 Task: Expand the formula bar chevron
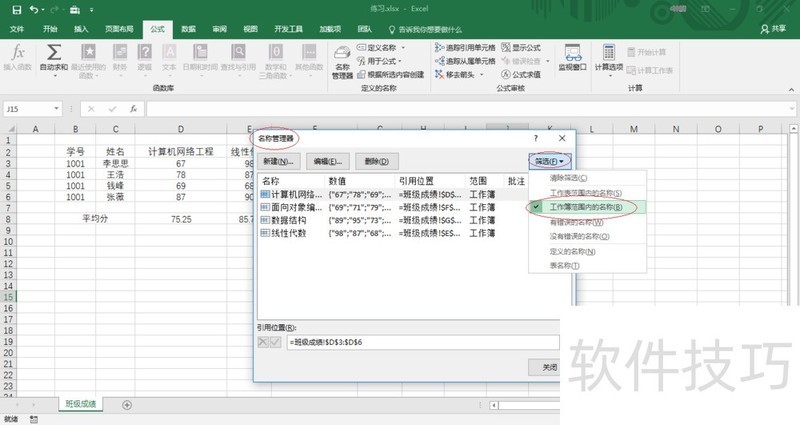(x=791, y=109)
